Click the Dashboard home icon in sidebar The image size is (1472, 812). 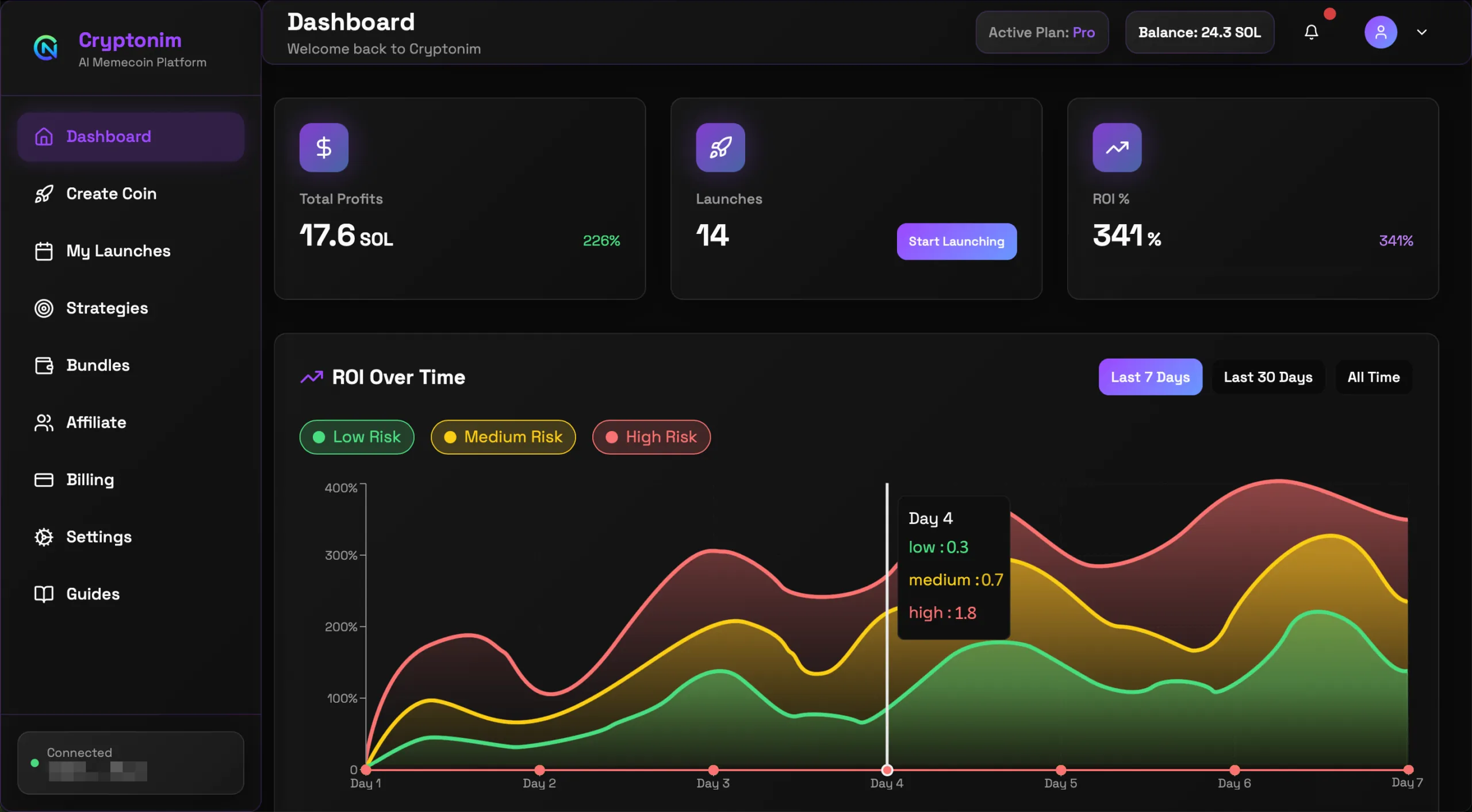(44, 137)
